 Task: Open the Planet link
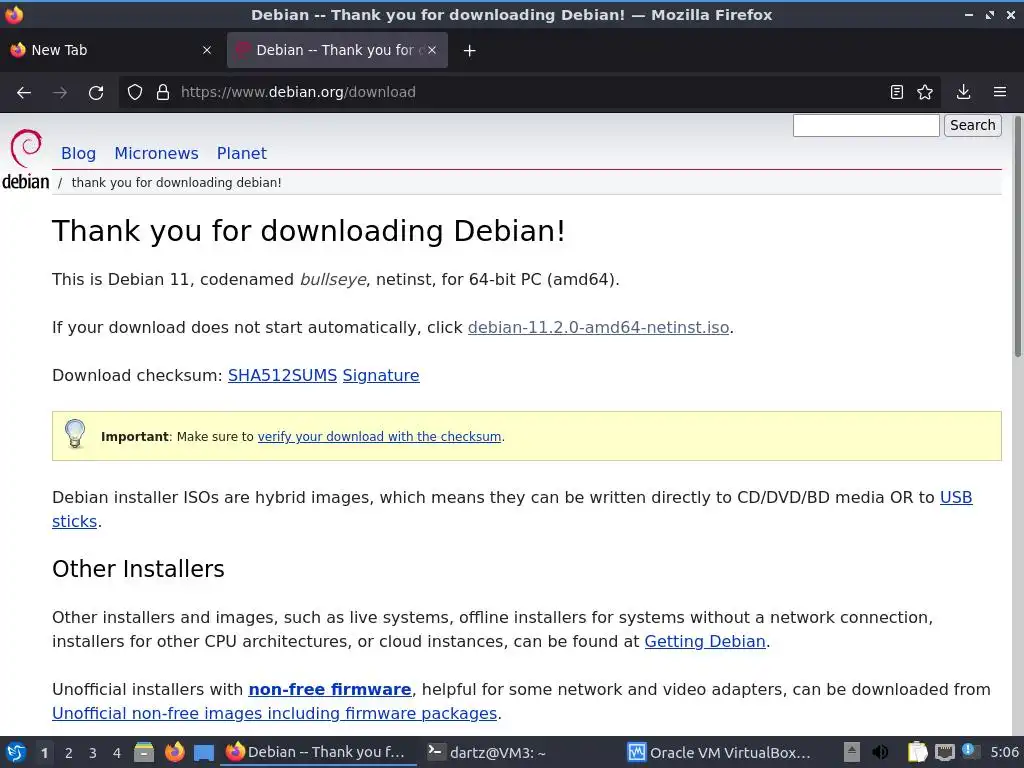pyautogui.click(x=242, y=153)
